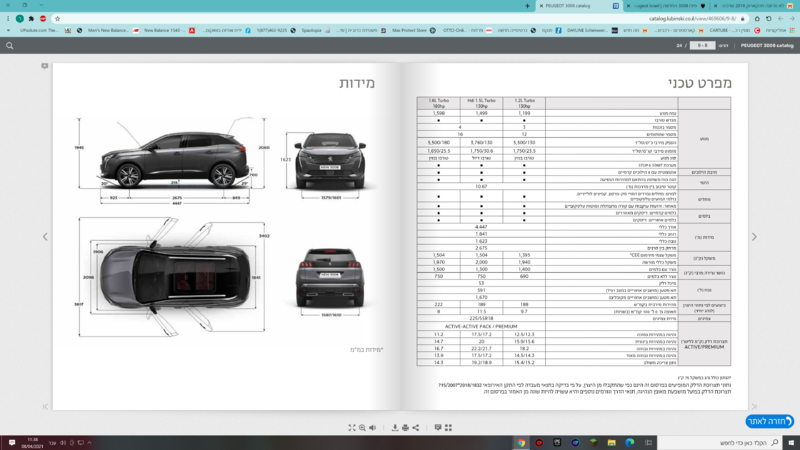Share the catalog with the share icon
This screenshot has width=800, height=450.
click(416, 428)
